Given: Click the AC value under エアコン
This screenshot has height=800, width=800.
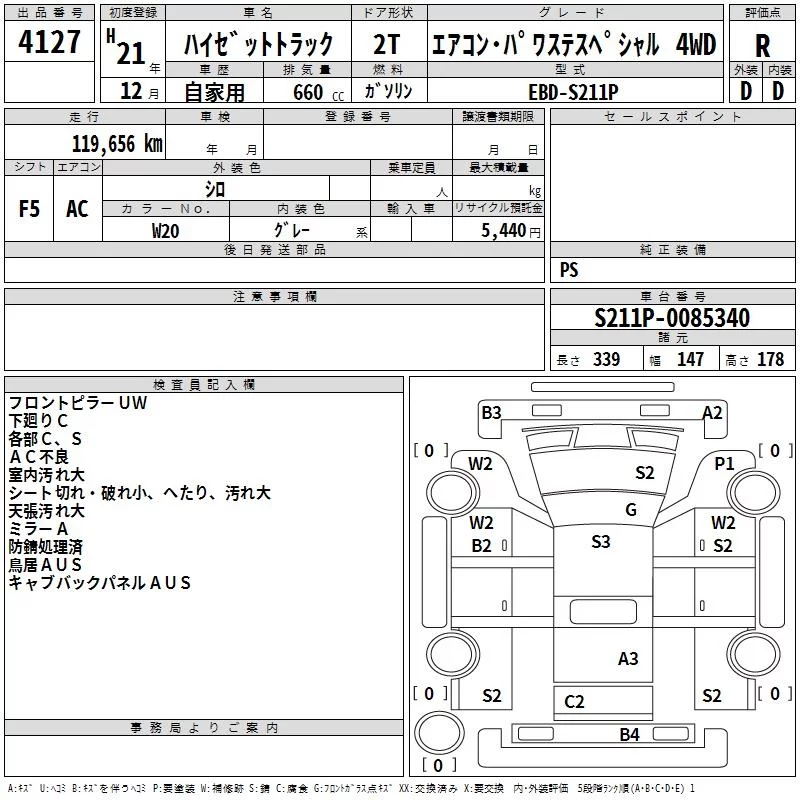Looking at the screenshot, I should pyautogui.click(x=77, y=209).
